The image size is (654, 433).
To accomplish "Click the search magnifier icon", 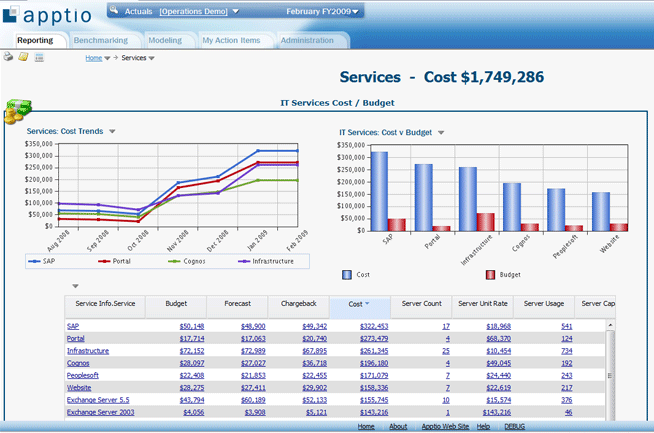I will (114, 10).
